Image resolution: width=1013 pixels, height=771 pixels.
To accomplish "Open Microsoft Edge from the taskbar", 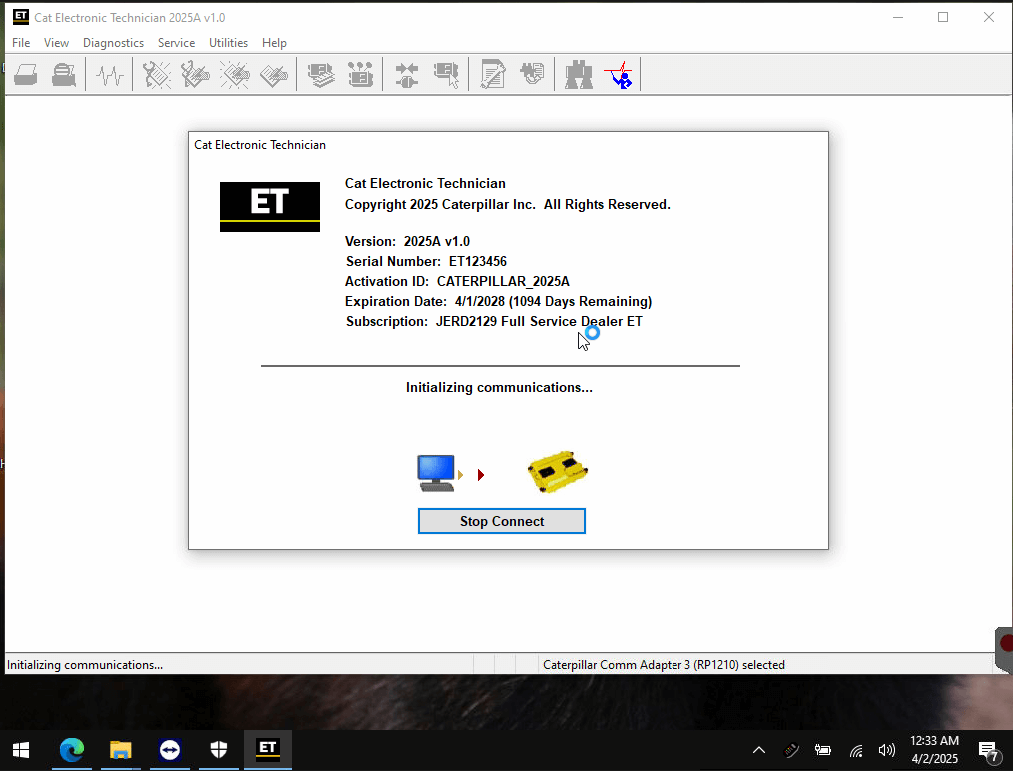I will pos(72,749).
